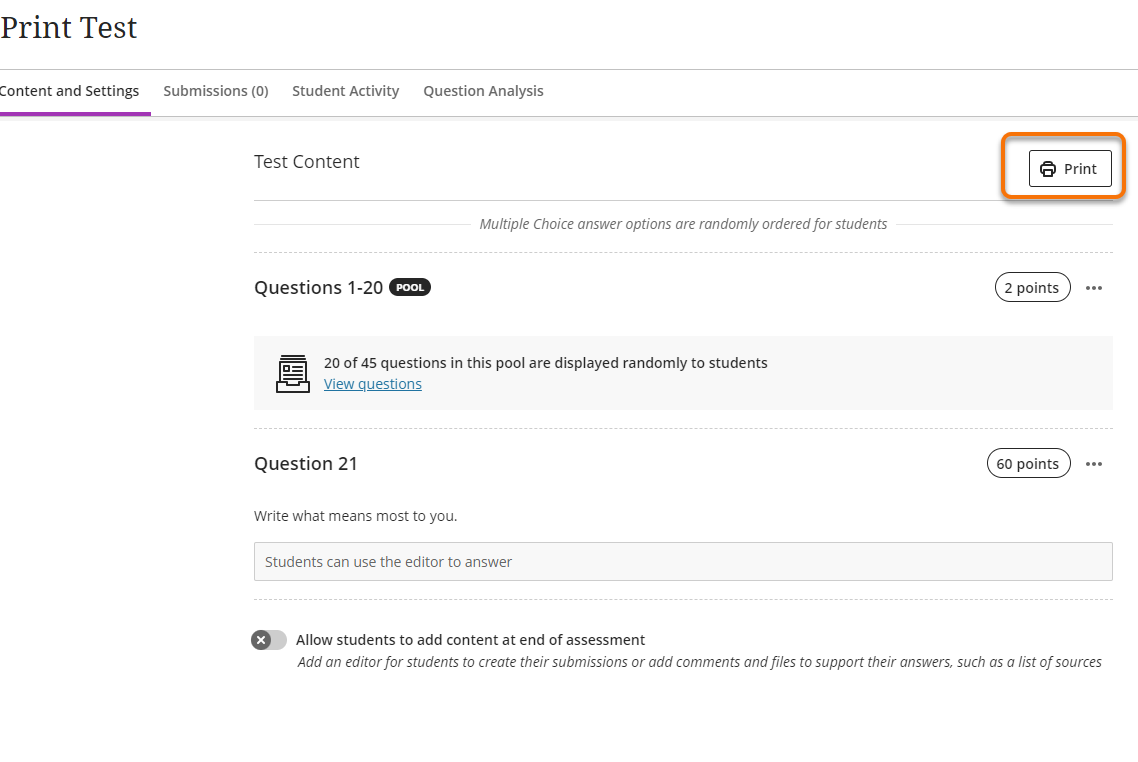Click the Students can use the editor field
Image resolution: width=1138 pixels, height=762 pixels.
(683, 562)
